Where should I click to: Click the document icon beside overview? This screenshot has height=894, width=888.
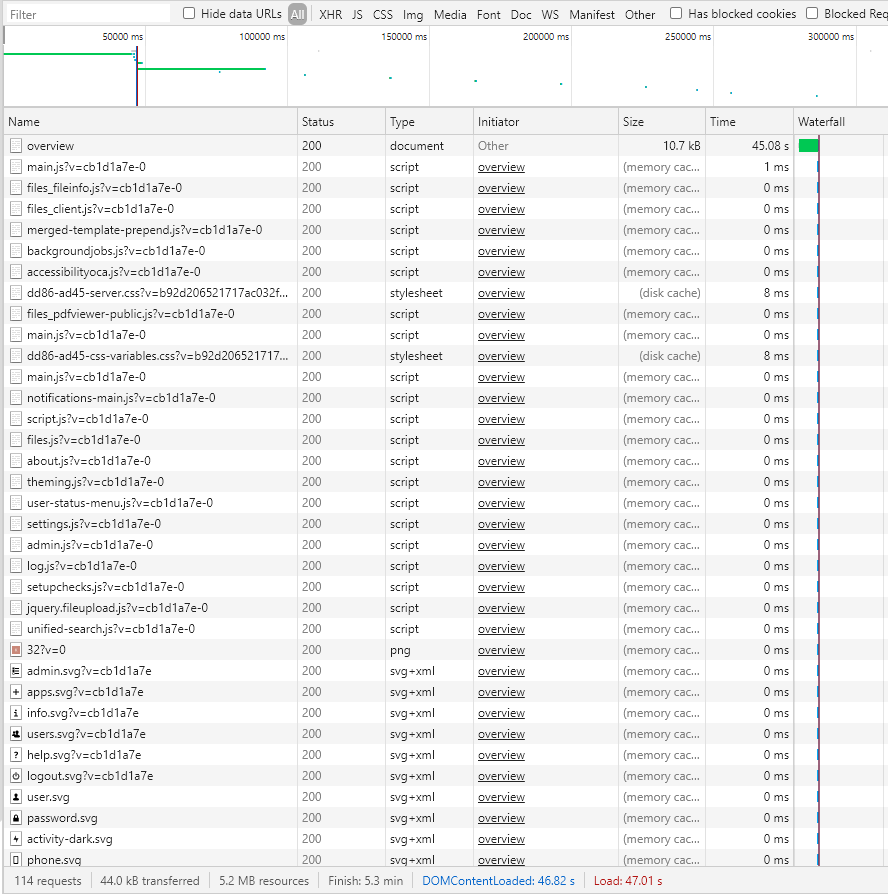(16, 146)
